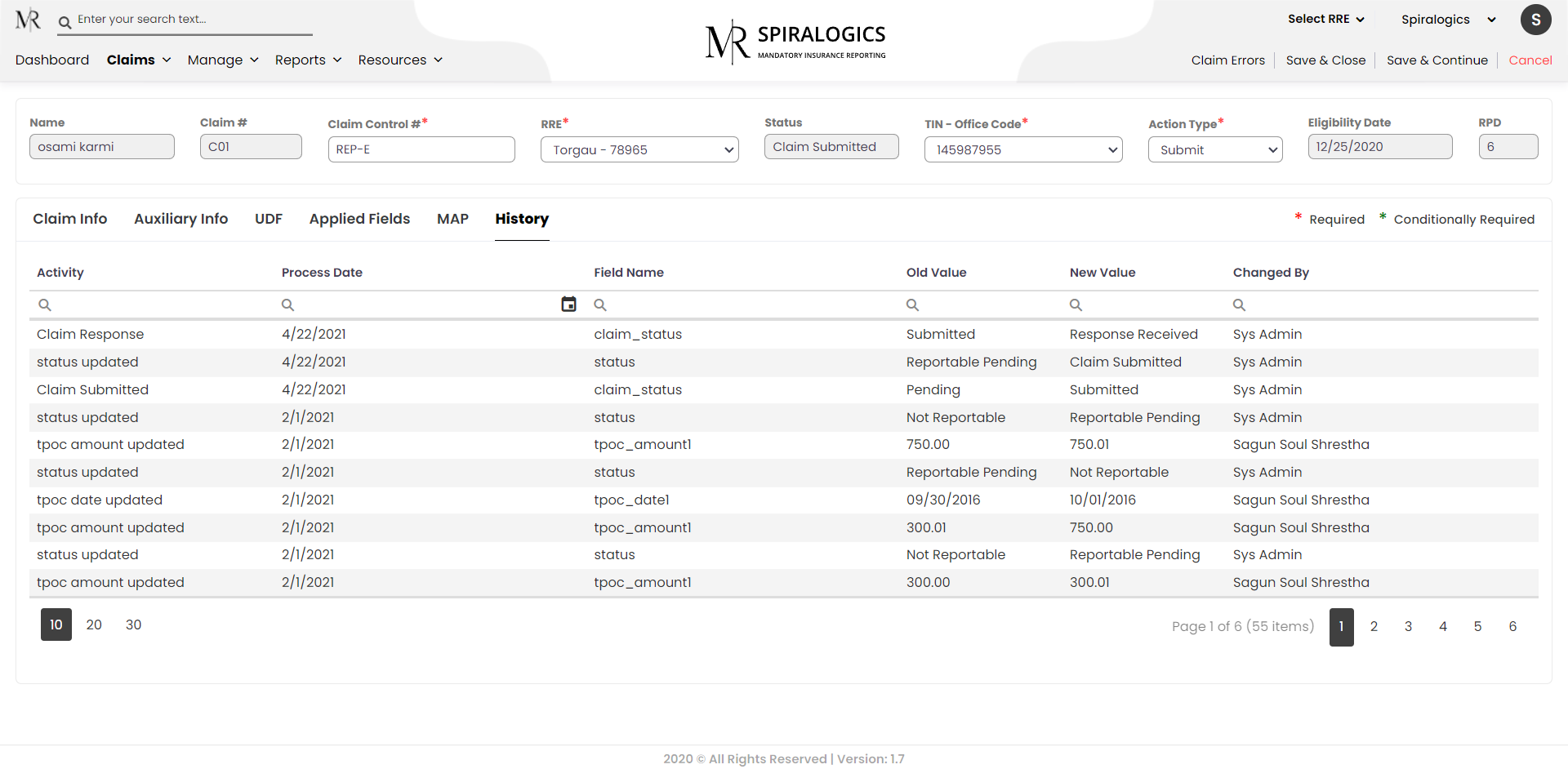Image resolution: width=1568 pixels, height=769 pixels.
Task: Click the Old Value filter search icon
Action: pyautogui.click(x=912, y=304)
